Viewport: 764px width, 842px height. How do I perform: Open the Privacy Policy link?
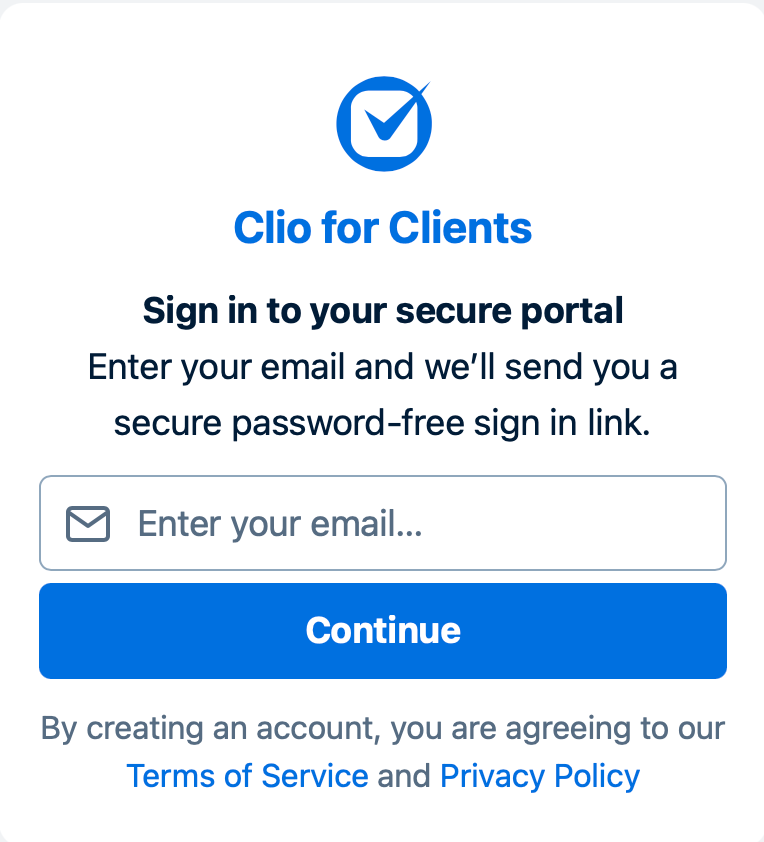coord(540,776)
